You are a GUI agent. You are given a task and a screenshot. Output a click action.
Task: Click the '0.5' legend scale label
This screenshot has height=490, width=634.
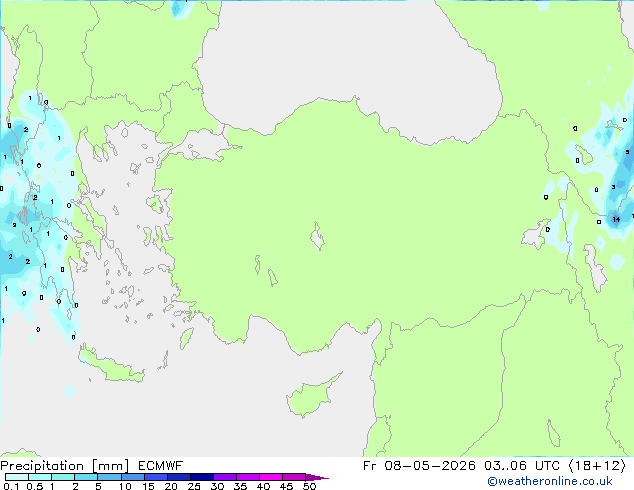coord(34,486)
